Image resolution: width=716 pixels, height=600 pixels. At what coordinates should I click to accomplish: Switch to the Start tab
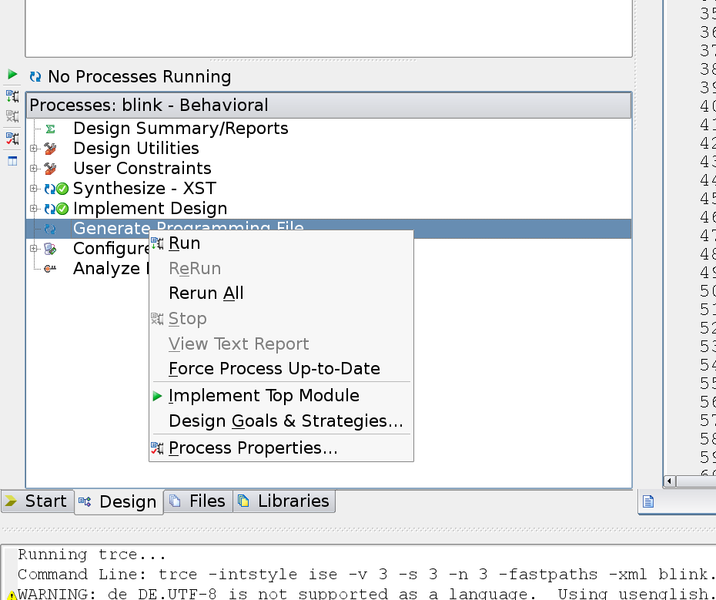coord(37,501)
